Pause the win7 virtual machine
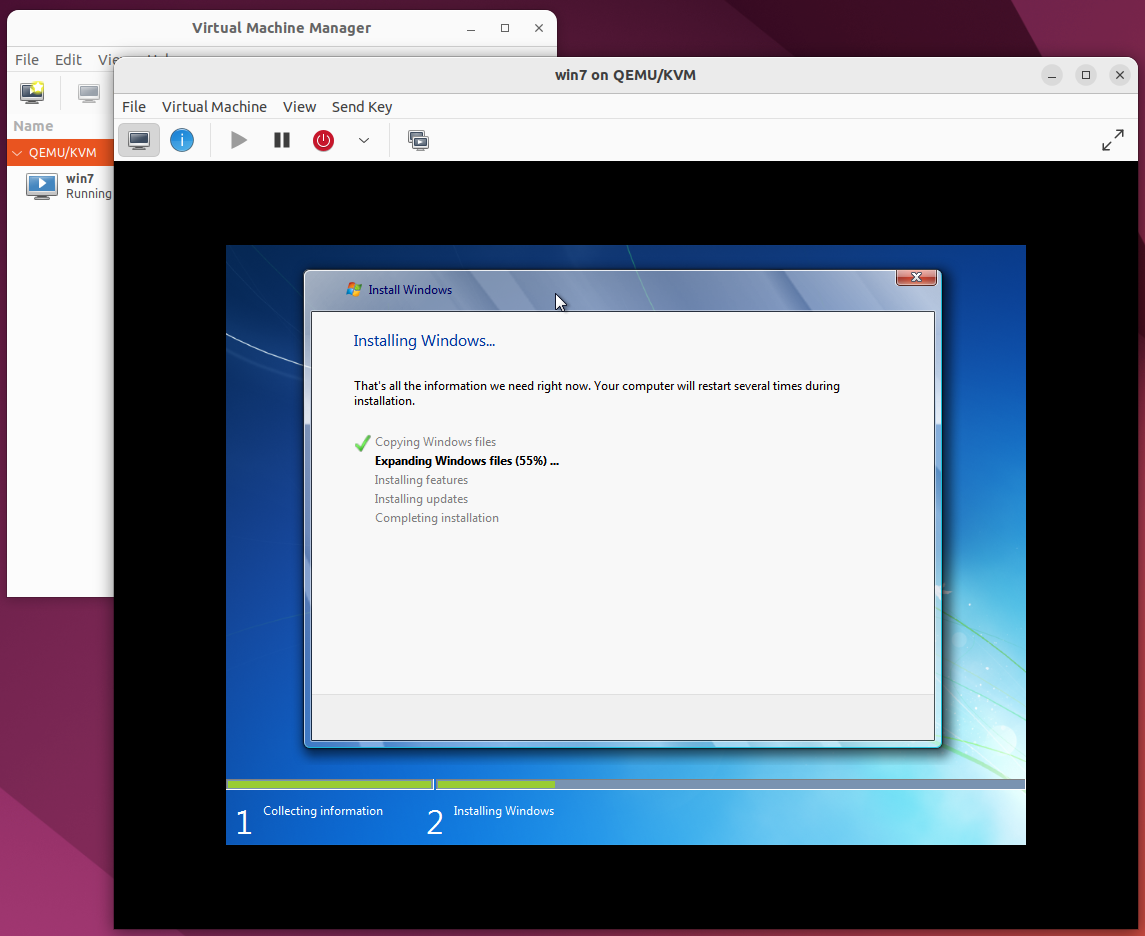Image resolution: width=1145 pixels, height=936 pixels. click(282, 140)
